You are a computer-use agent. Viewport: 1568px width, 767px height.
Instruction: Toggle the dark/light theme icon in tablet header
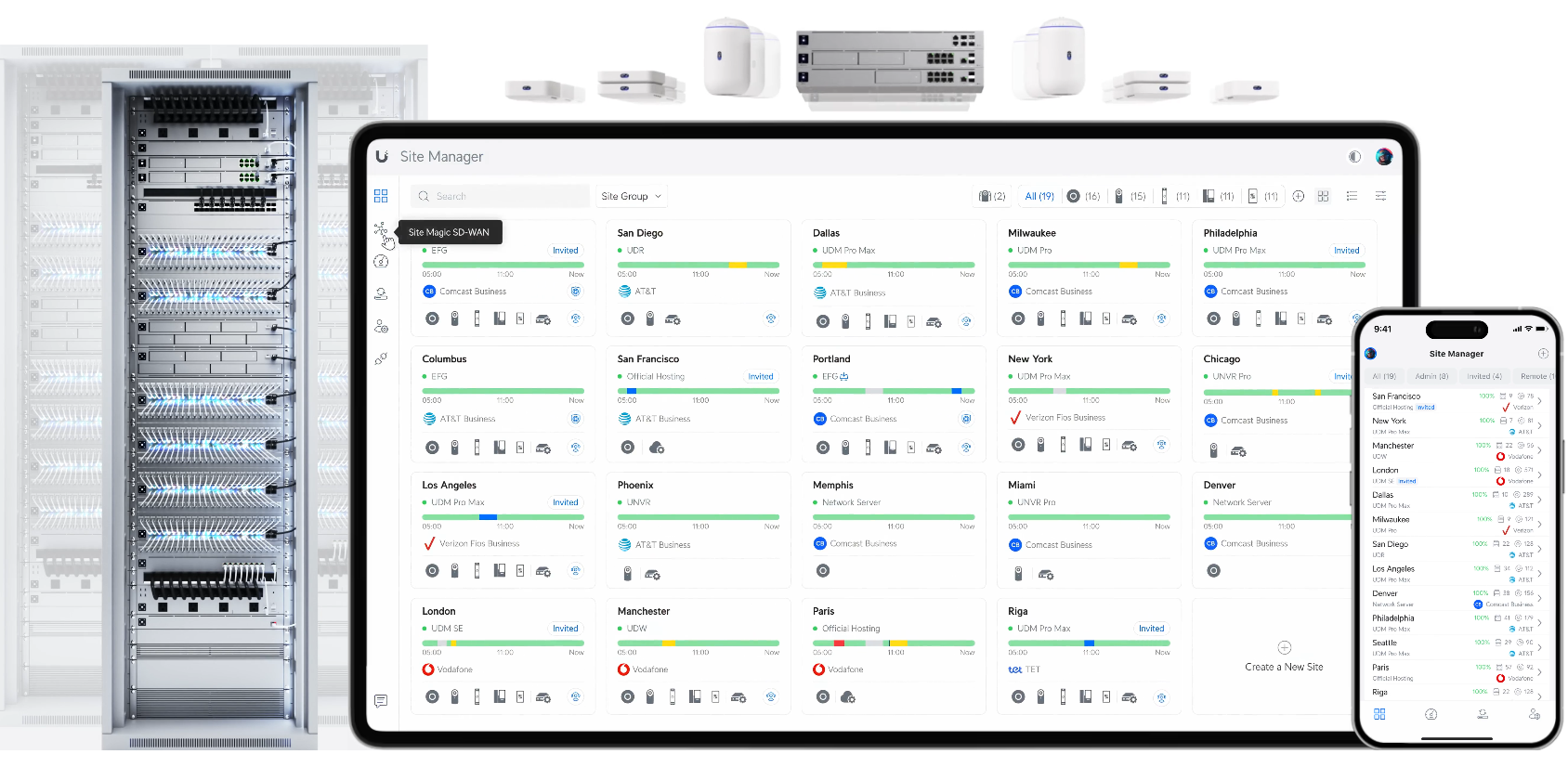(1354, 157)
